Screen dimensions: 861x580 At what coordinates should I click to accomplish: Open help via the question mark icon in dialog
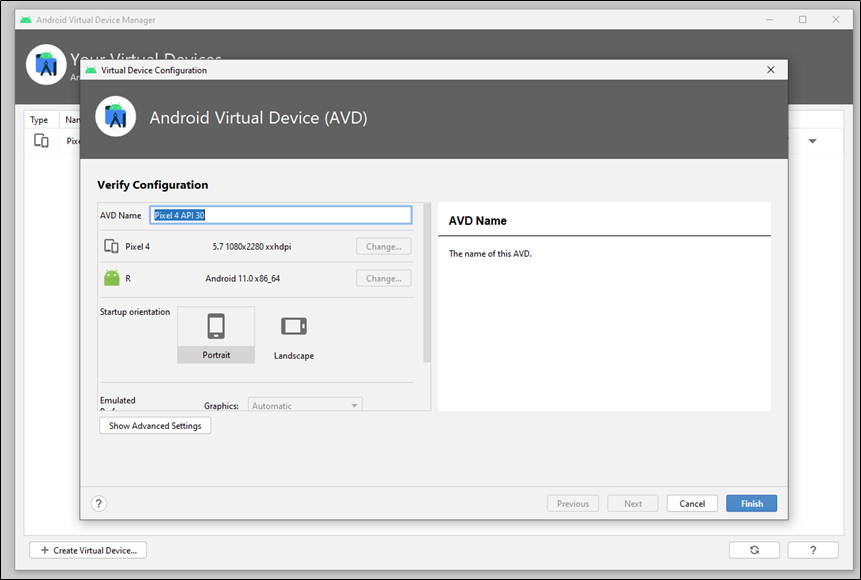pos(99,503)
